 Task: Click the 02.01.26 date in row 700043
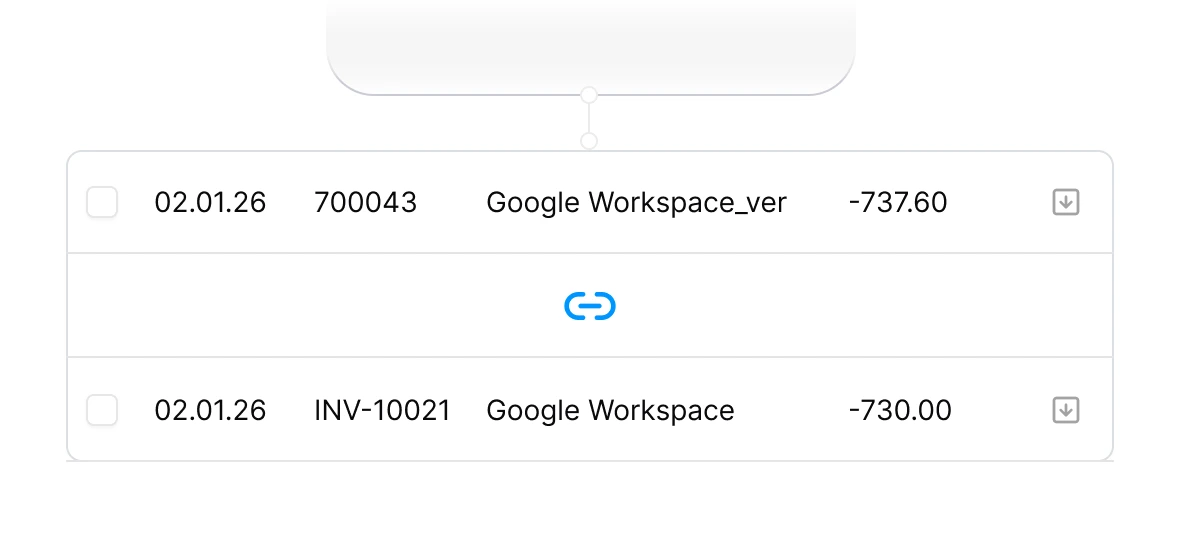point(210,203)
